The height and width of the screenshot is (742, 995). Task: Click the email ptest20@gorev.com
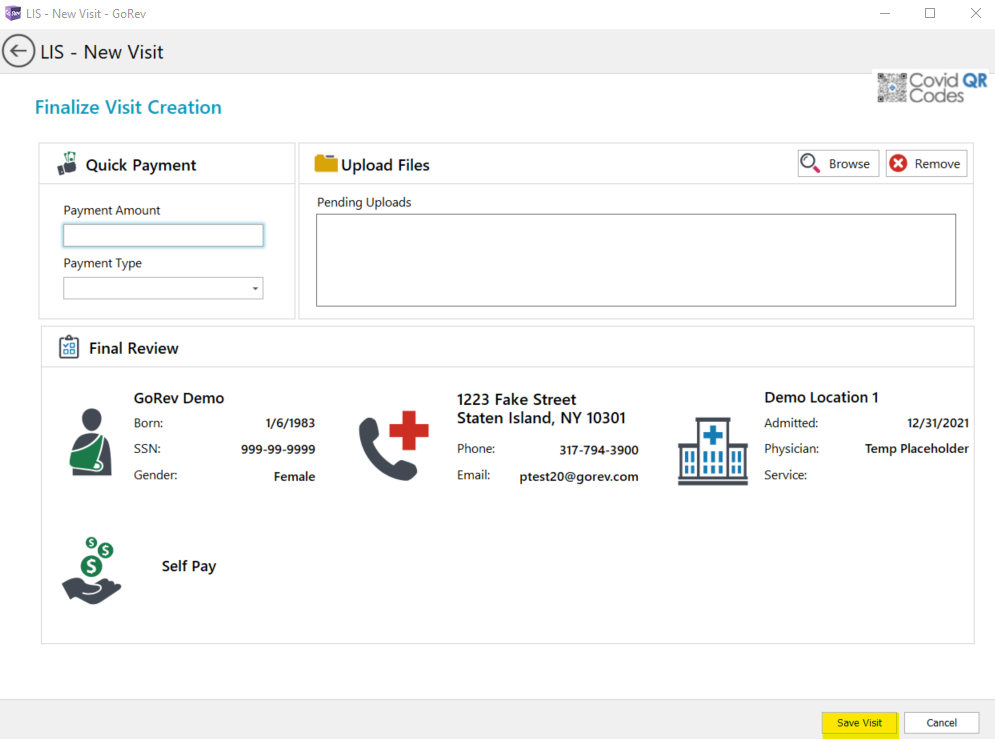[x=579, y=477]
